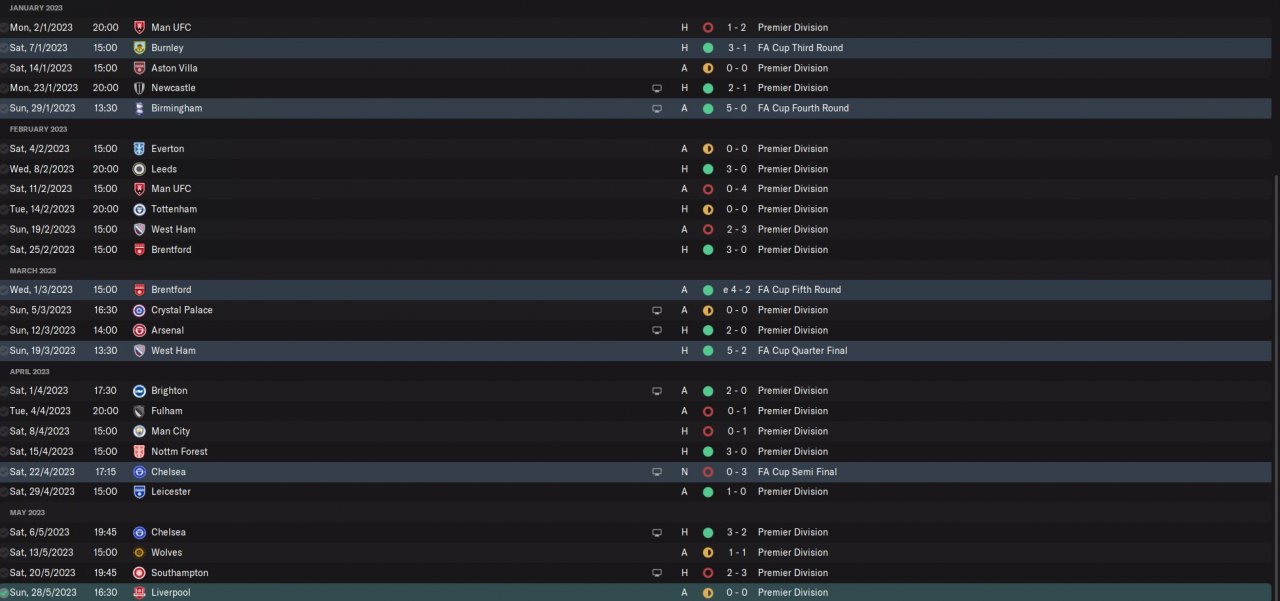
Task: Click the date Sun, 19/2/2023
Action: click(42, 229)
